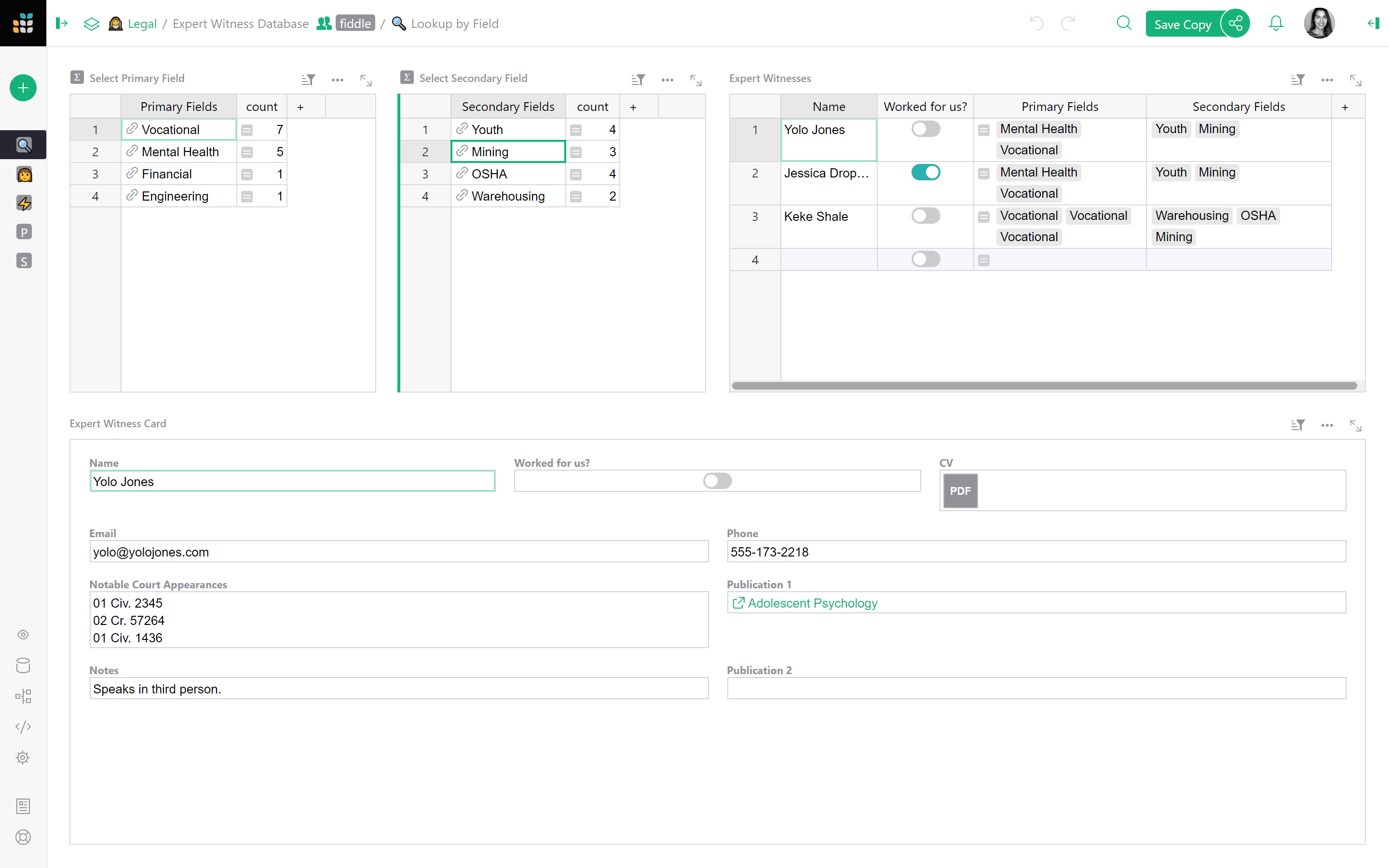Click the Expert Witnesses horizontal scrollbar
Screen dimensions: 1389x868
click(1044, 386)
